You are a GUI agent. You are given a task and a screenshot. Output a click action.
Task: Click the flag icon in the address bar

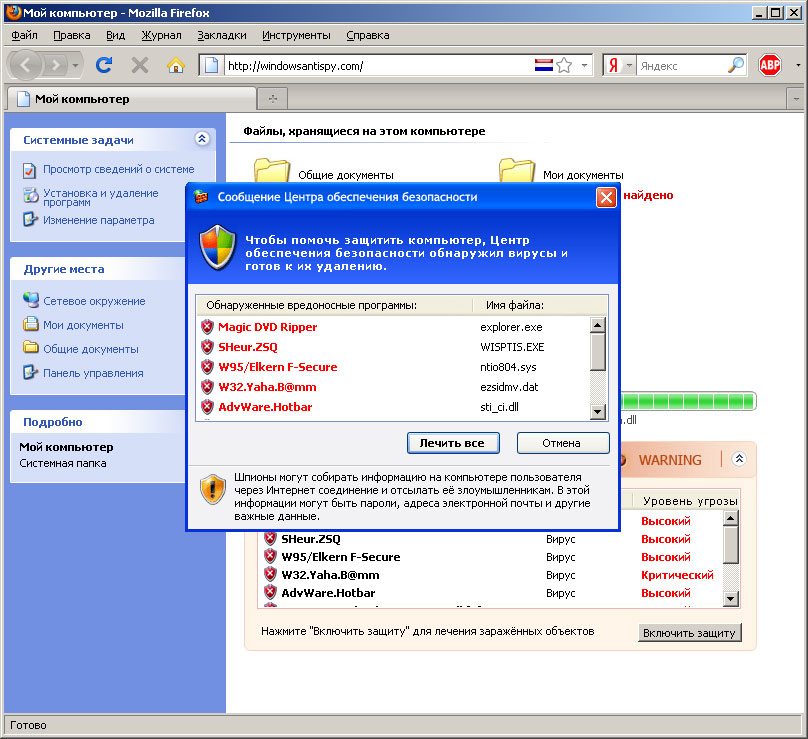click(x=544, y=65)
